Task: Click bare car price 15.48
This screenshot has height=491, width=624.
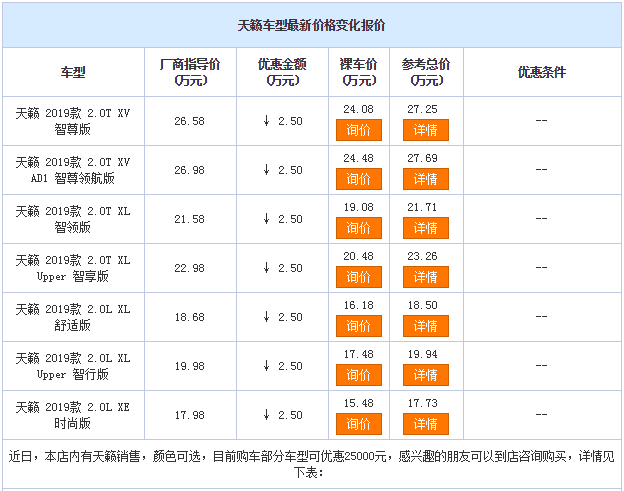Action: tap(359, 403)
